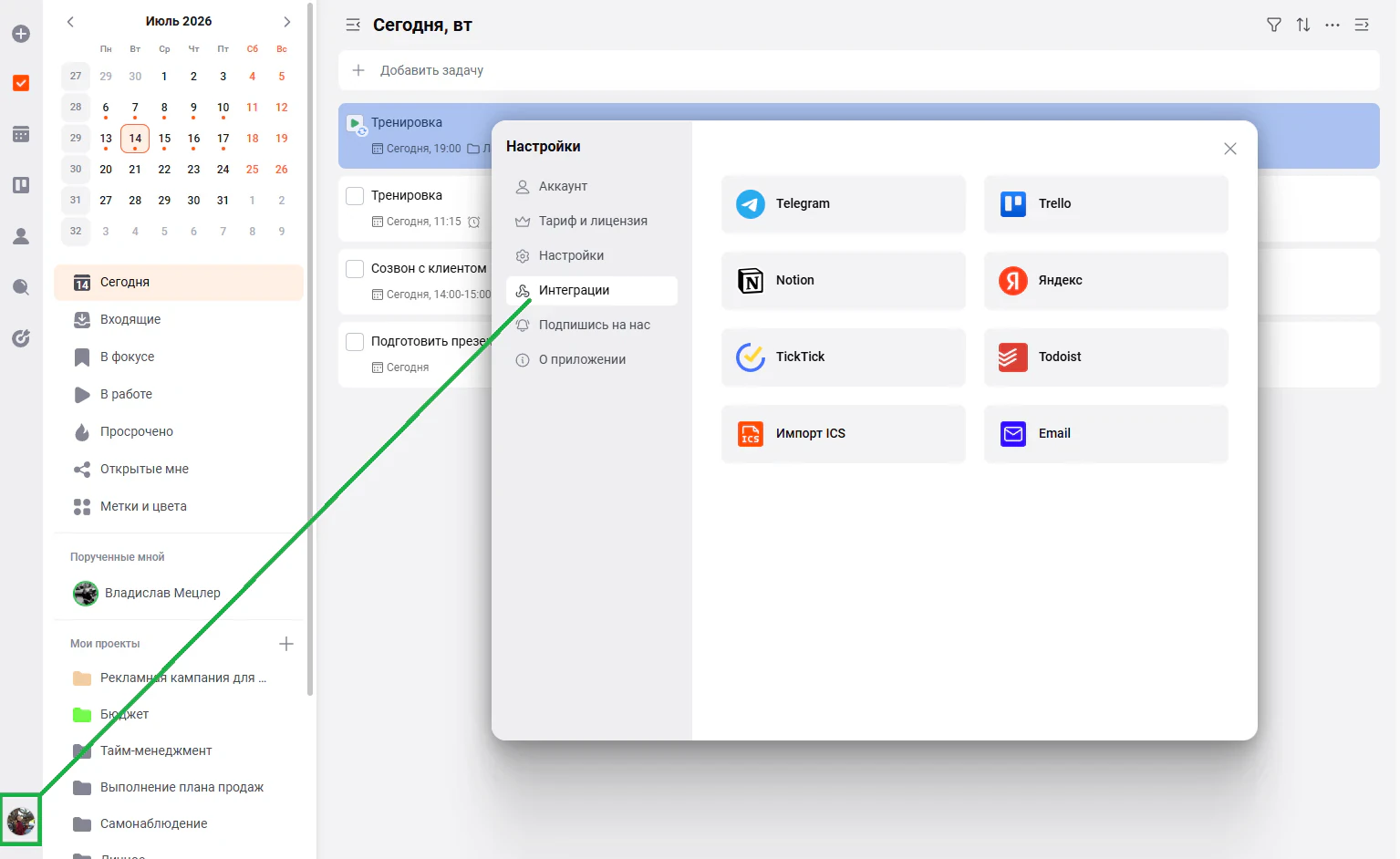Open the Выполнение плана продаж project
This screenshot has height=859, width=1400.
(x=179, y=787)
